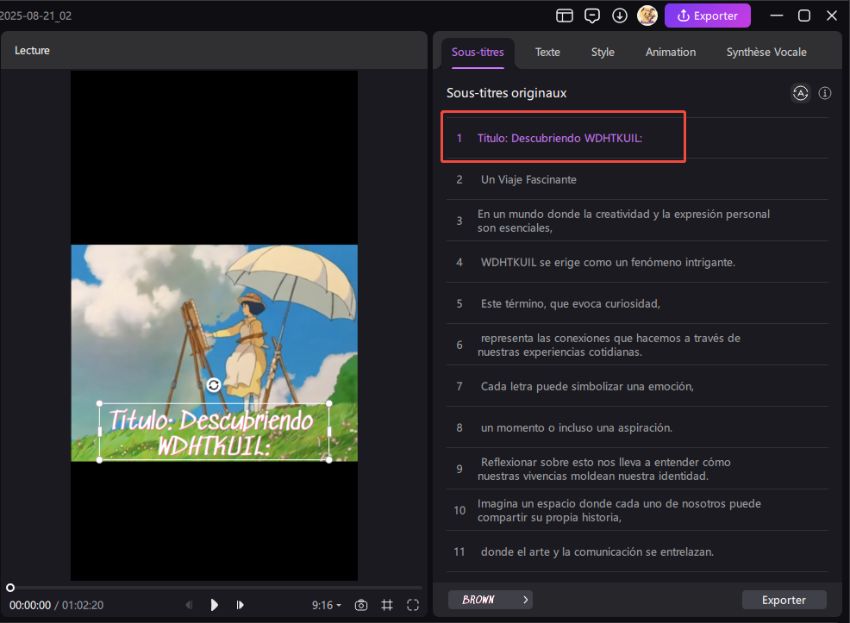Switch to the Style tab
850x623 pixels.
602,51
